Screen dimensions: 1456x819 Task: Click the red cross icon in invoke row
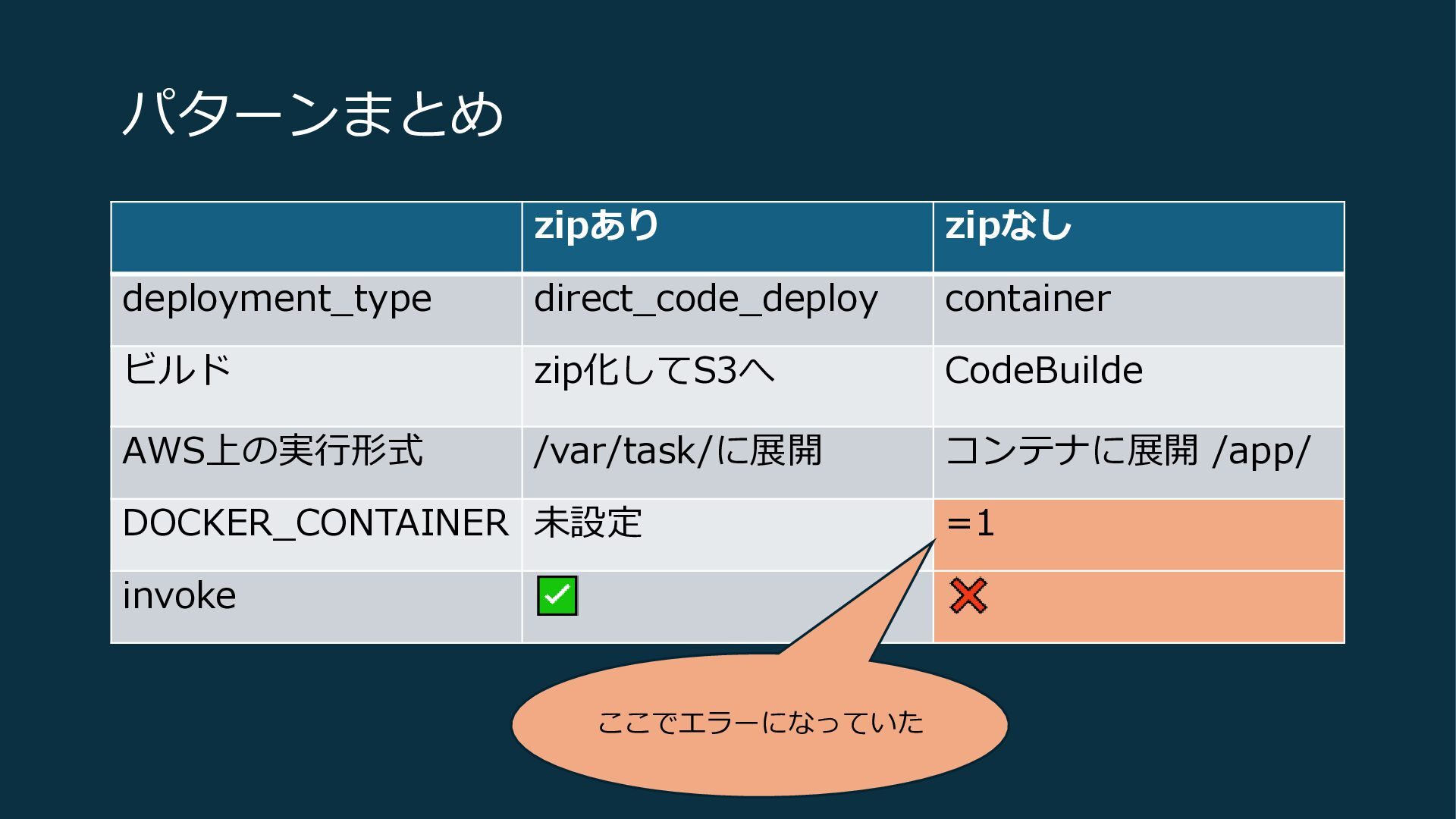(x=968, y=595)
